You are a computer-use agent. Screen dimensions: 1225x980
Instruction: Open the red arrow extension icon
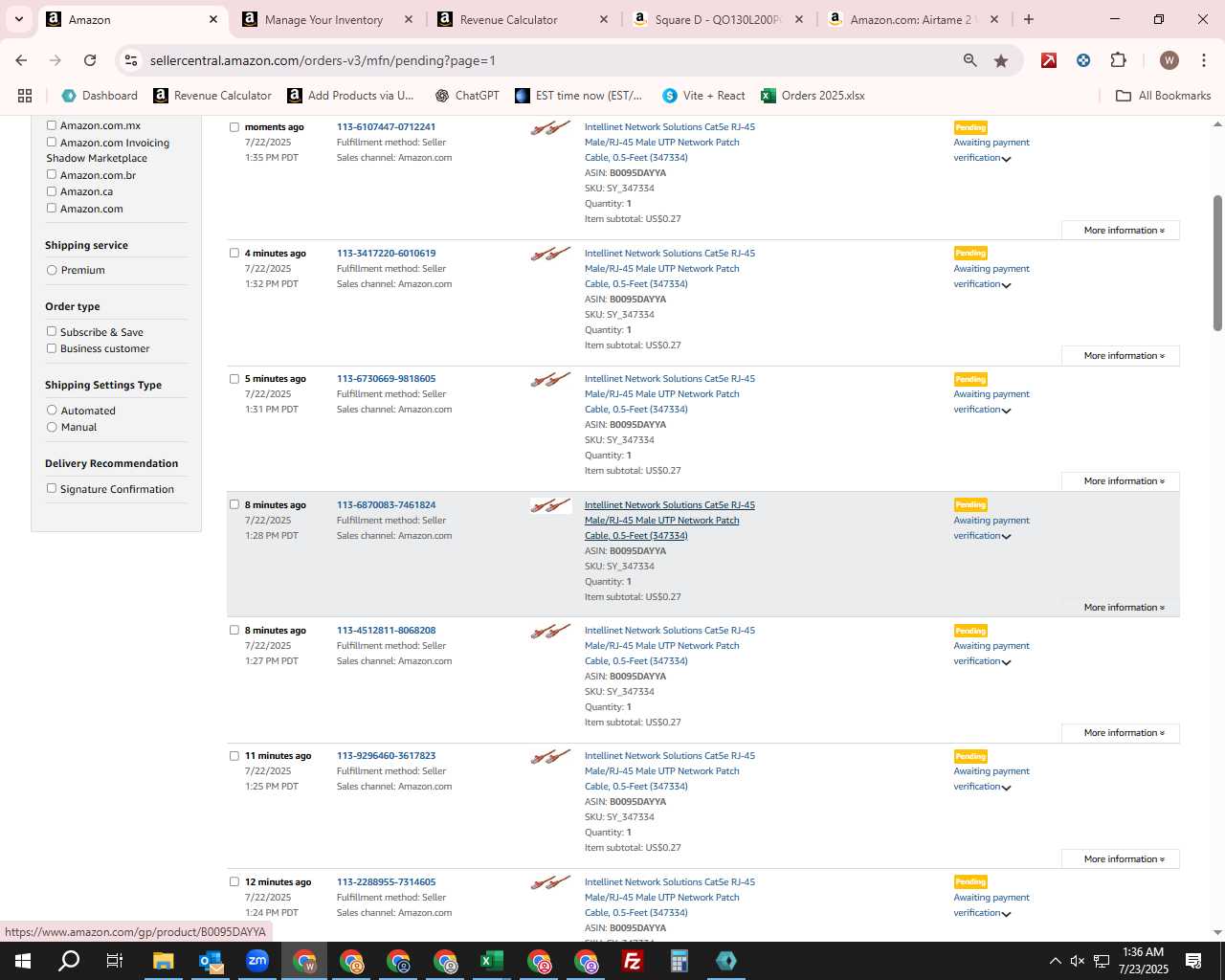coord(1049,60)
